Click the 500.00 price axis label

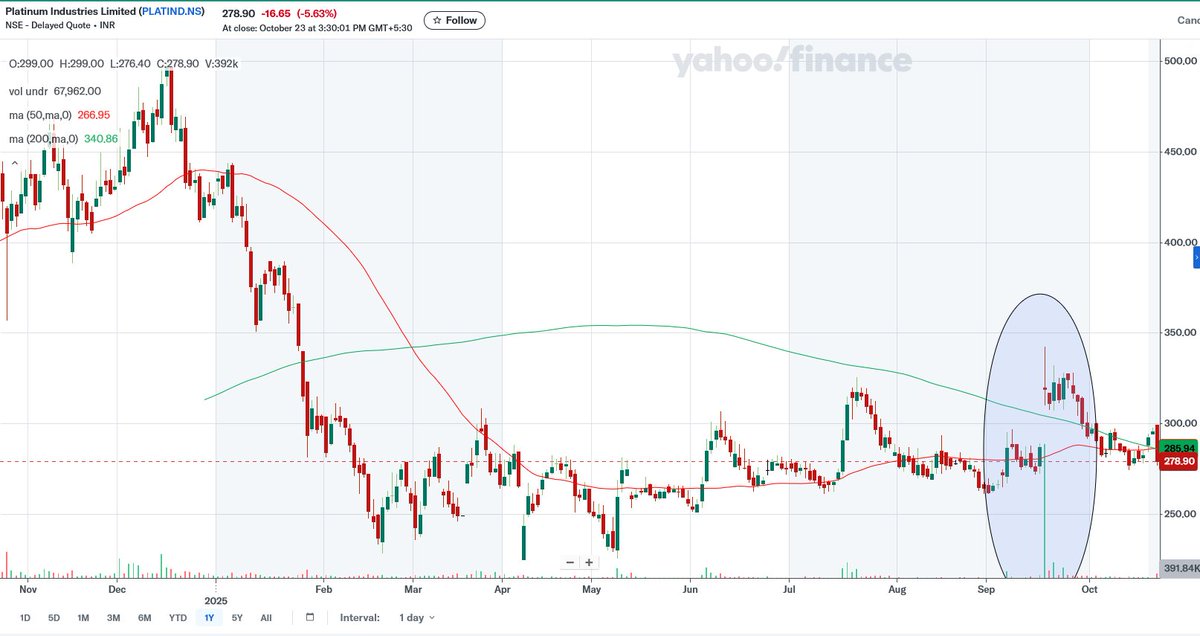[1180, 61]
